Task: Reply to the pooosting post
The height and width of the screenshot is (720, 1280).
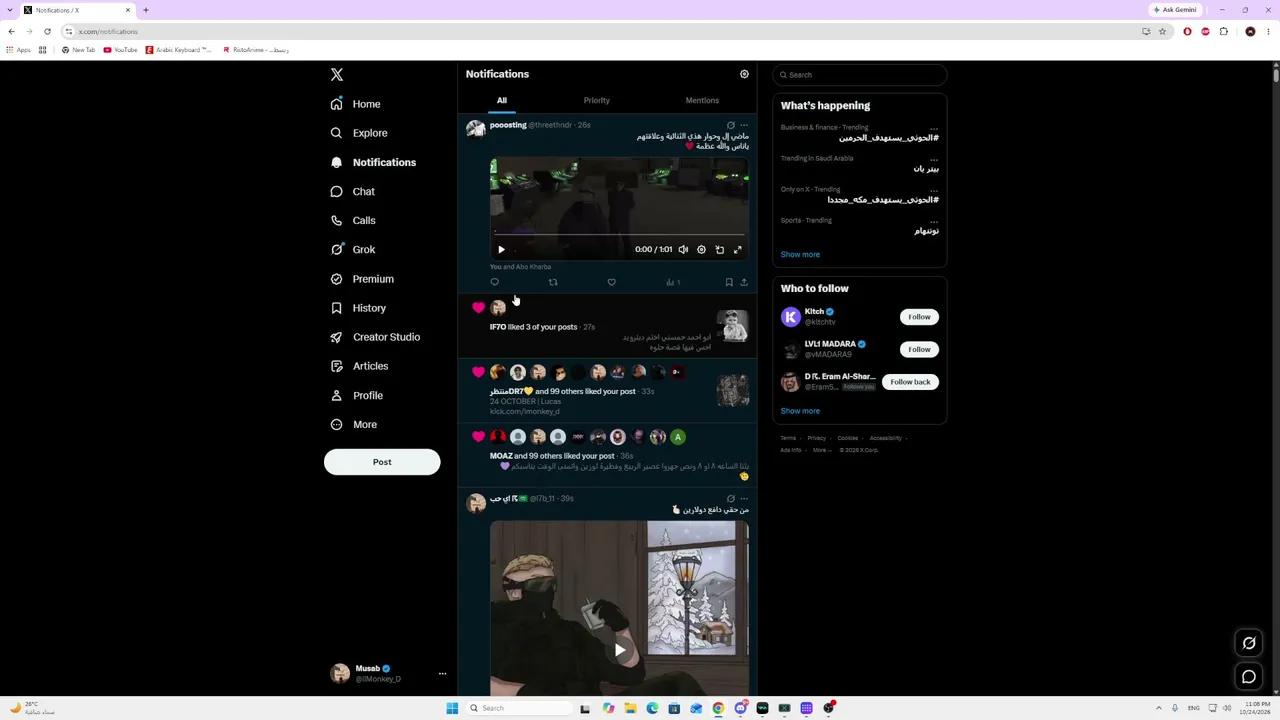Action: [x=494, y=282]
